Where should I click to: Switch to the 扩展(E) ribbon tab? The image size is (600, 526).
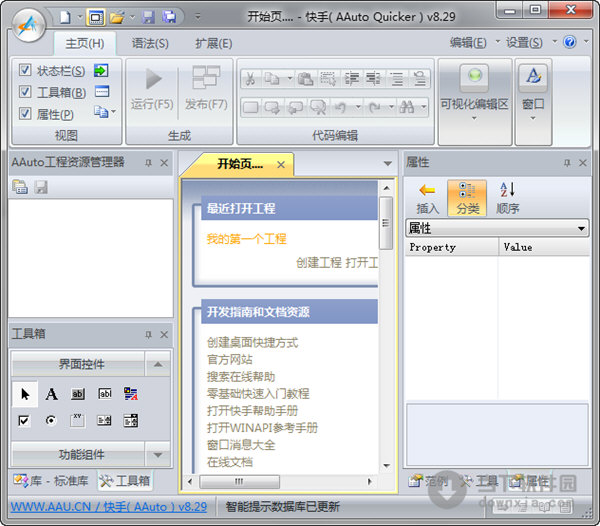tap(214, 43)
